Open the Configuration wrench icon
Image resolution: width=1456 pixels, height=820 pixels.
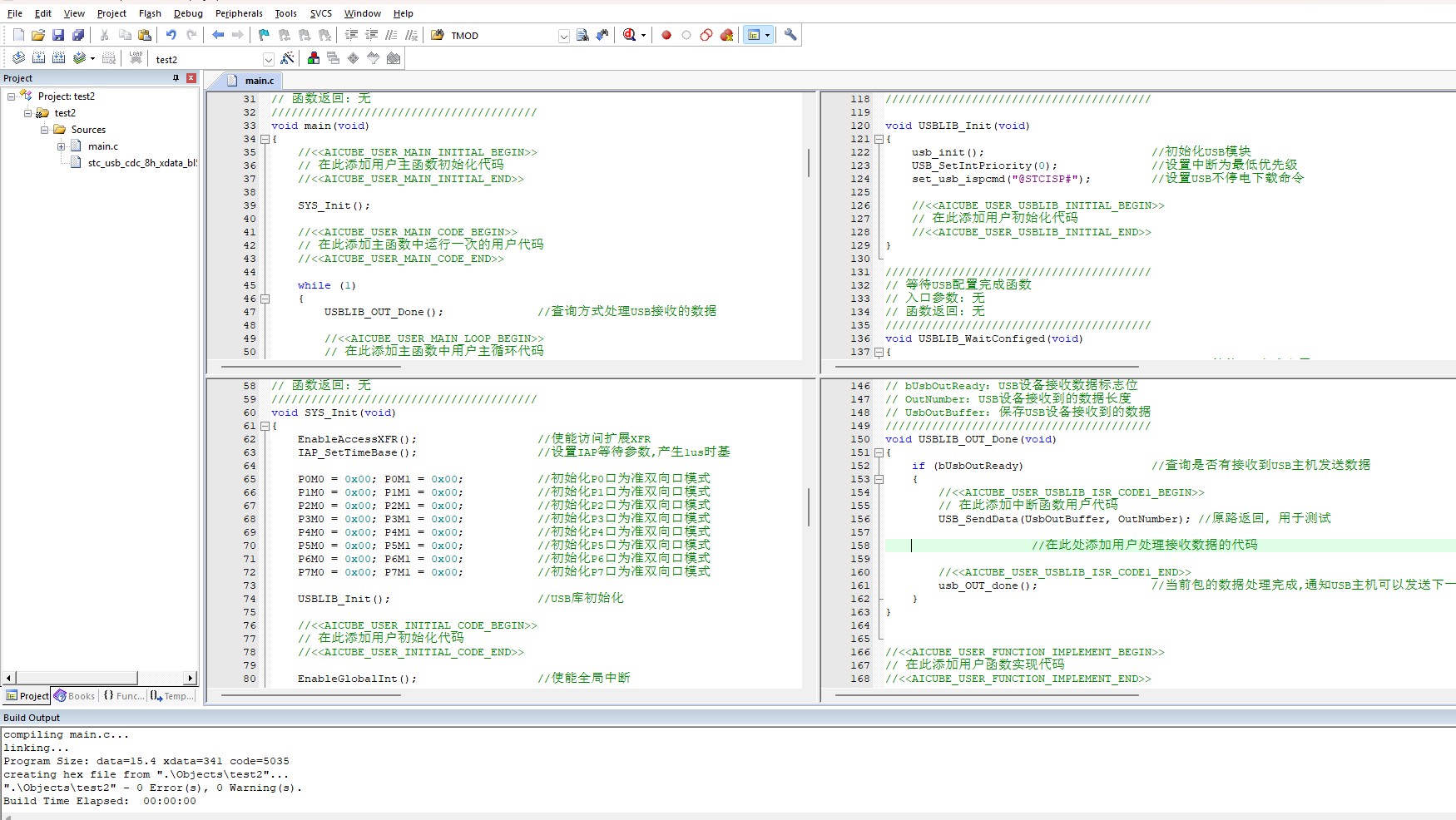[790, 35]
